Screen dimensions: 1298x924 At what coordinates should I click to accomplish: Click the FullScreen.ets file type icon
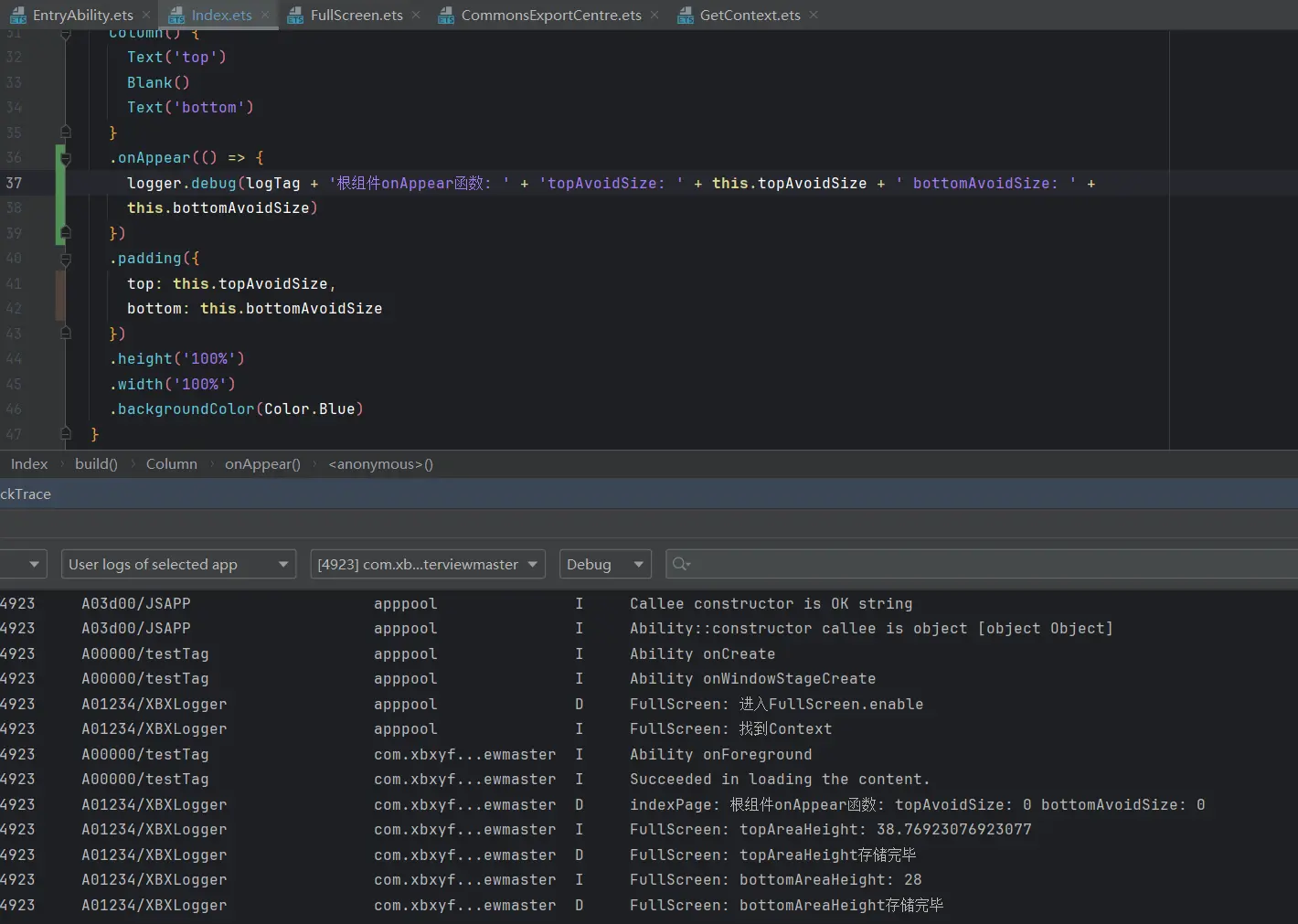[x=295, y=15]
